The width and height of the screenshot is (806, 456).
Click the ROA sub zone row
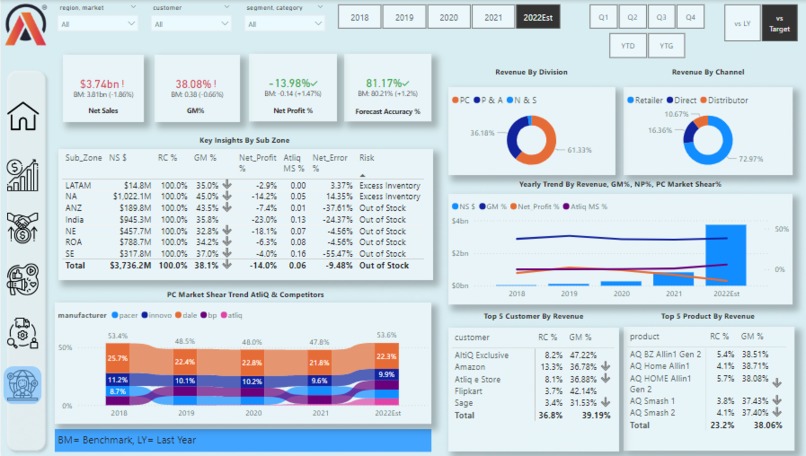click(x=243, y=242)
